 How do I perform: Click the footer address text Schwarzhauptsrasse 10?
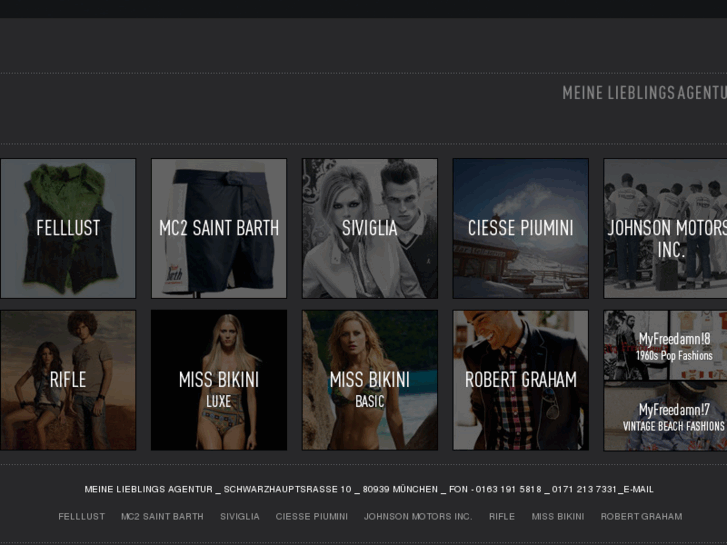pyautogui.click(x=287, y=489)
